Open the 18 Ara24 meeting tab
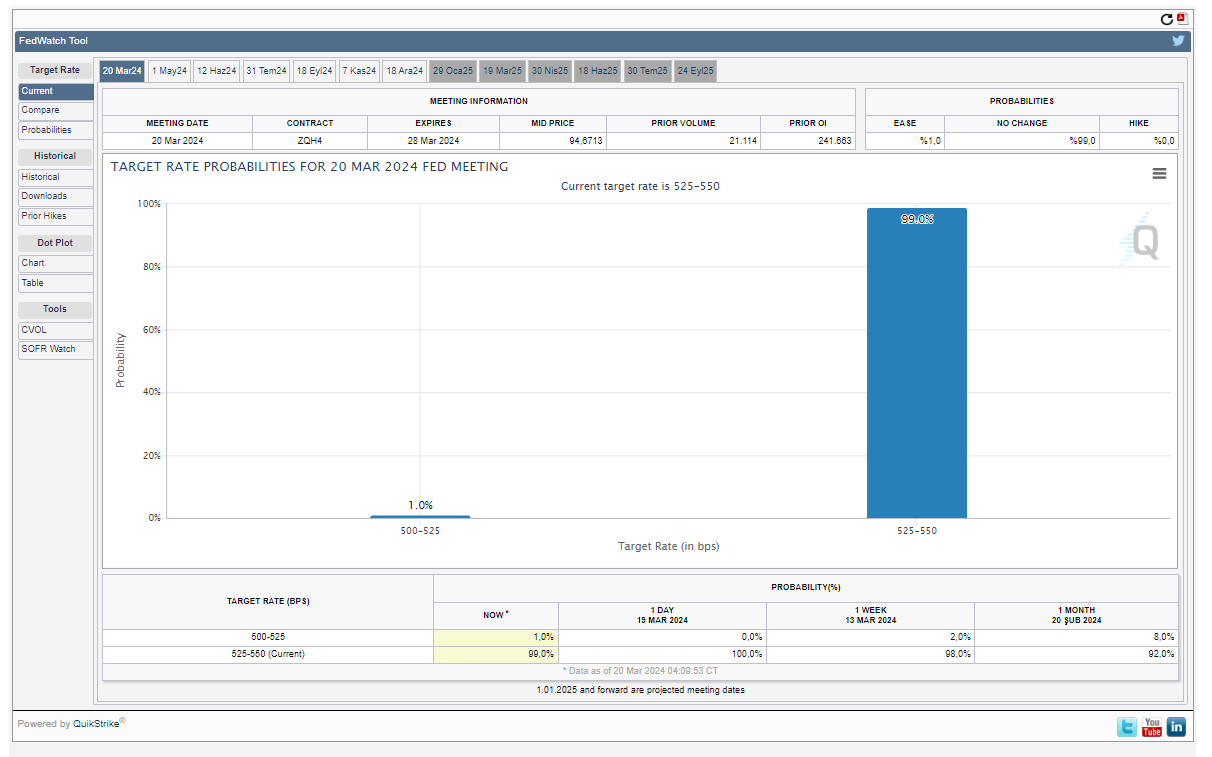This screenshot has width=1212, height=757. (404, 71)
